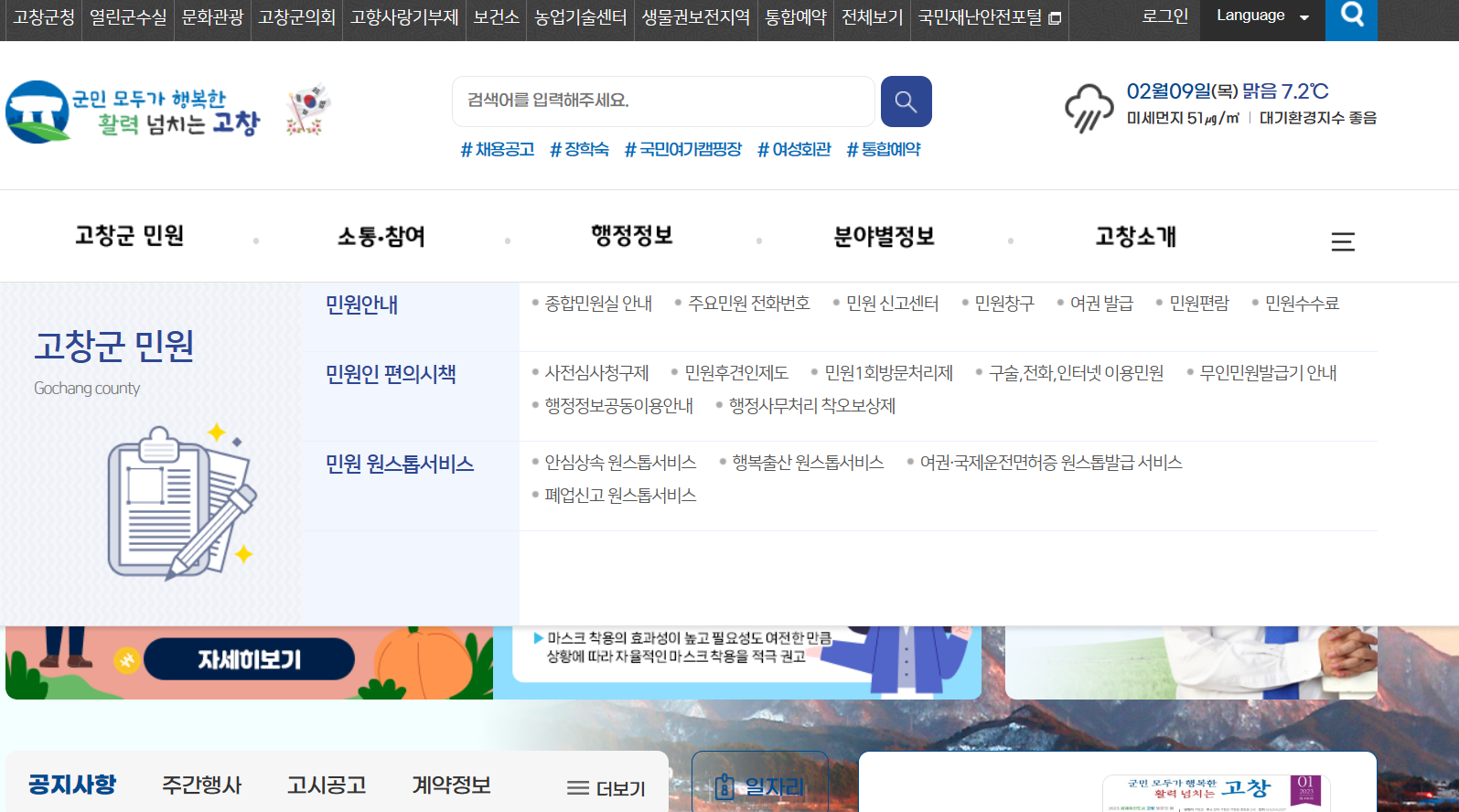Open 구술,전화,인터넷 이용민원 link
Image resolution: width=1459 pixels, height=812 pixels.
click(1076, 373)
